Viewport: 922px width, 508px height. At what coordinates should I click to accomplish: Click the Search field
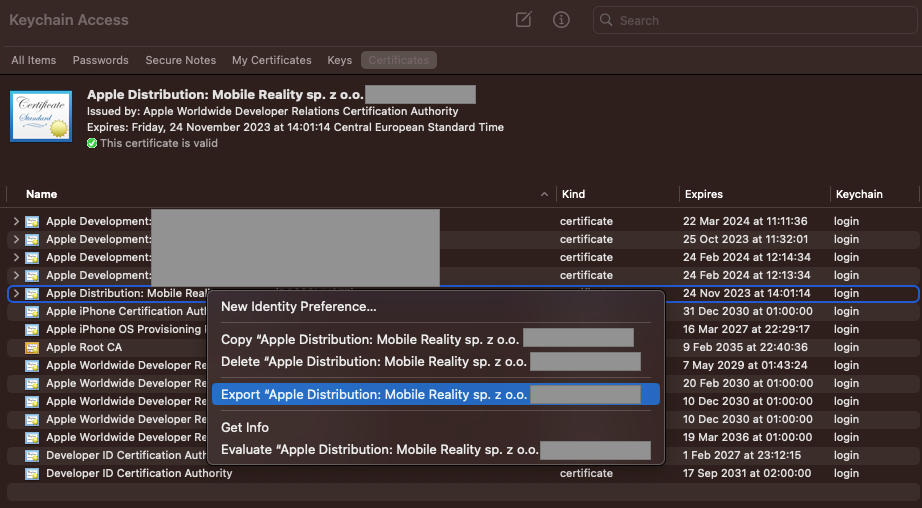(x=755, y=20)
